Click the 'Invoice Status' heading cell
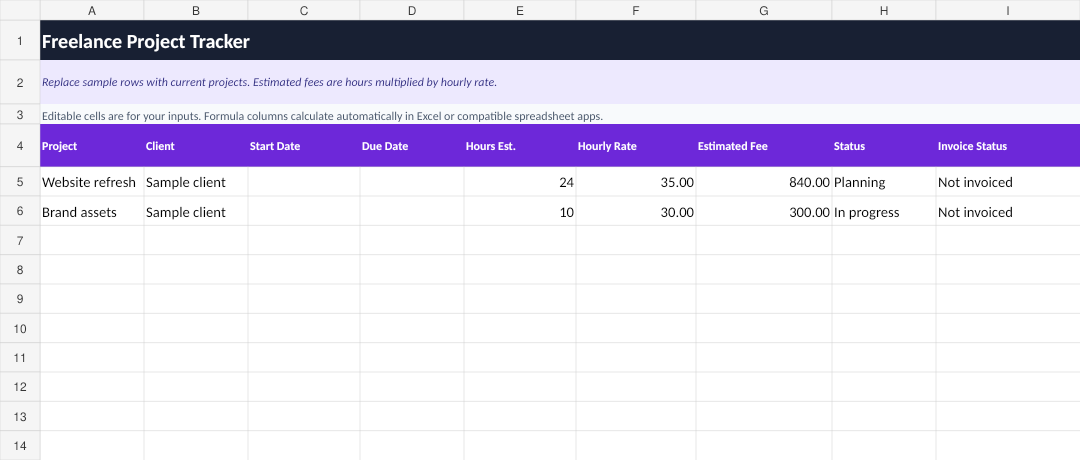1080x460 pixels. [x=1008, y=146]
